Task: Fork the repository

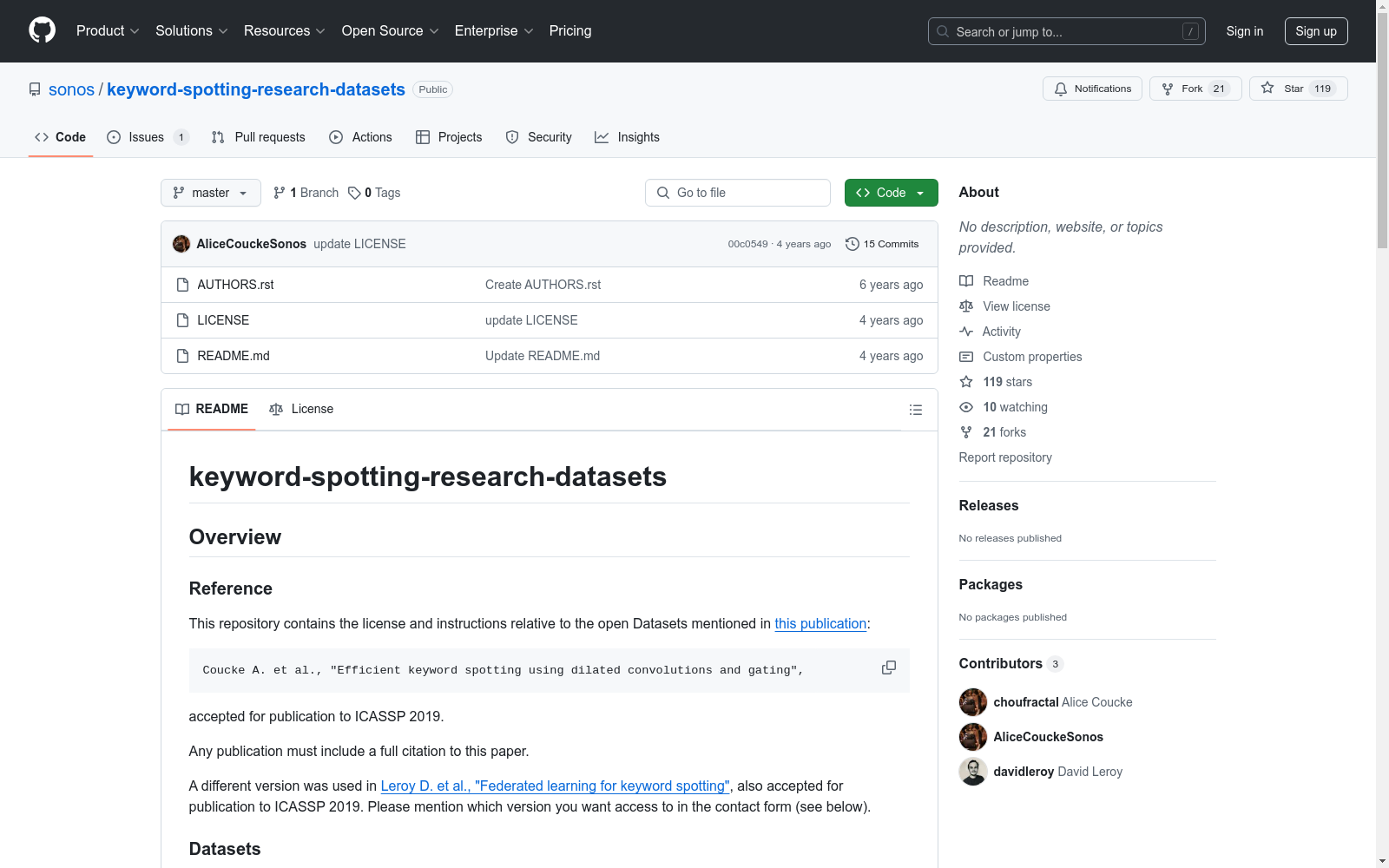Action: click(x=1195, y=89)
